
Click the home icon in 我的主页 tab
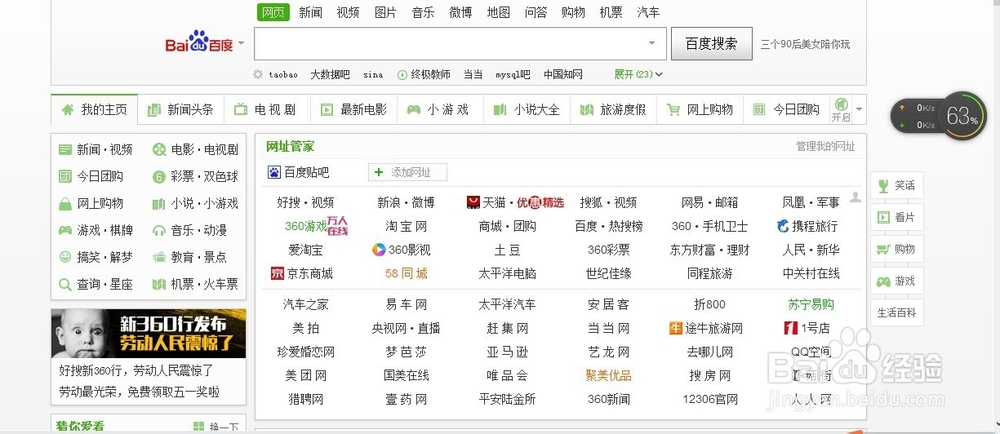(68, 110)
